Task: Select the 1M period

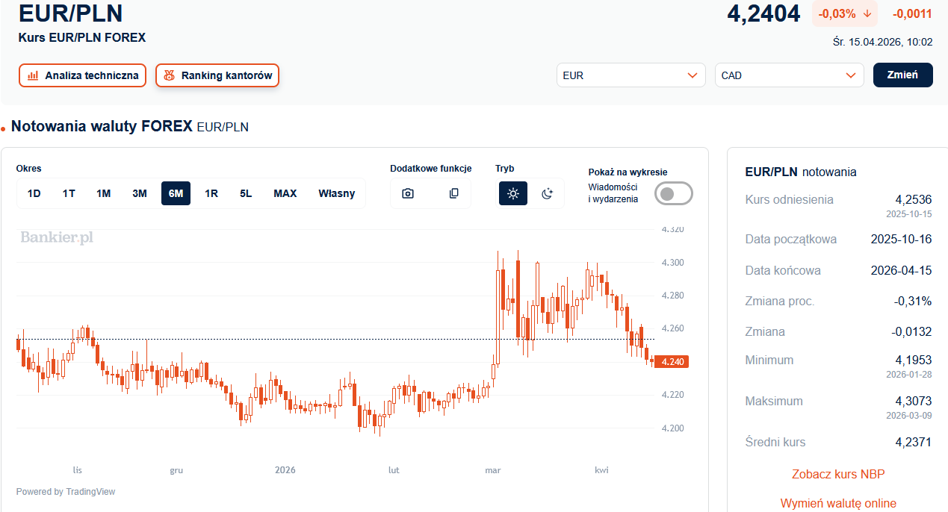Action: coord(103,193)
